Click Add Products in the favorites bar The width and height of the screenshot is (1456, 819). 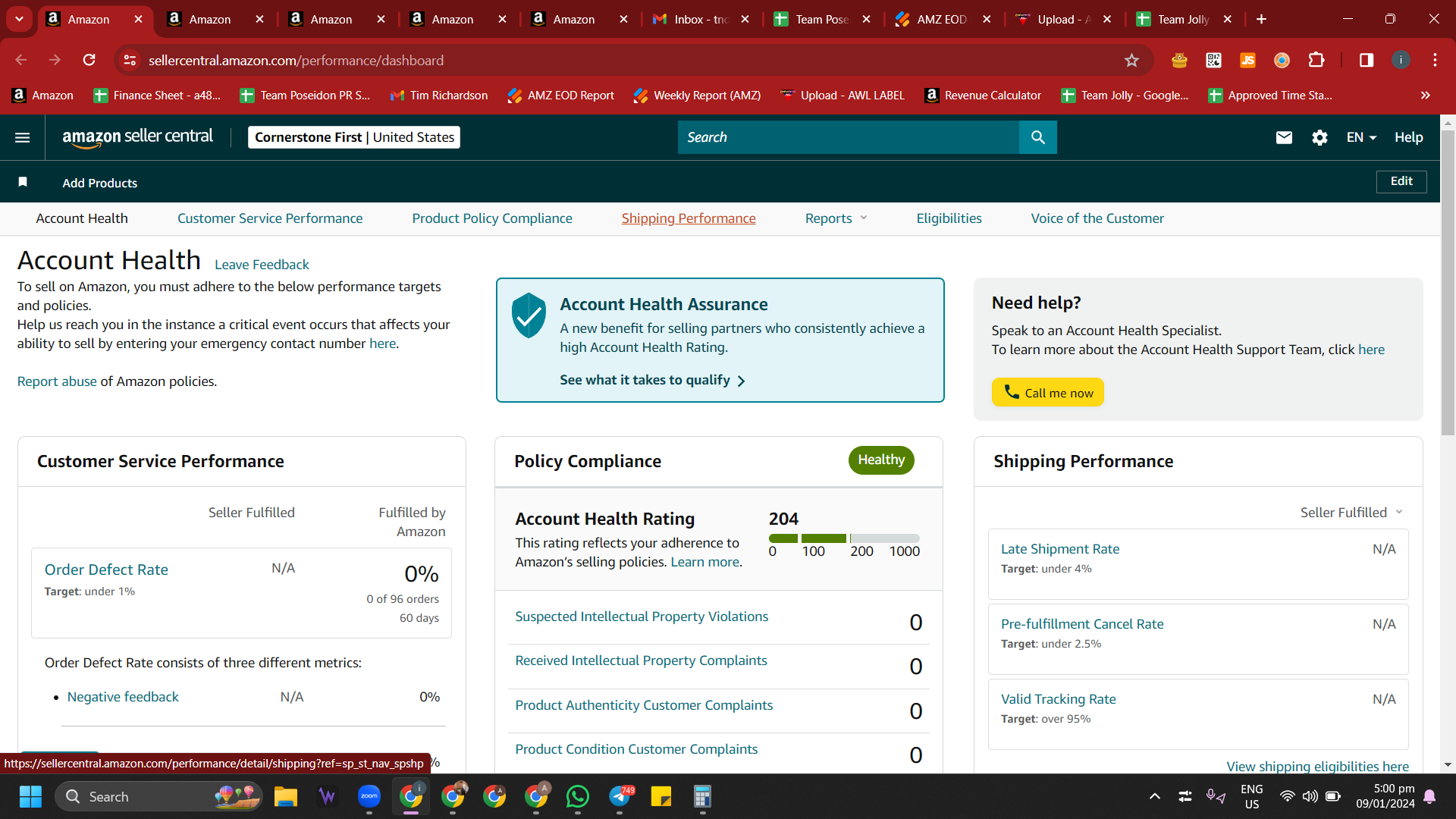100,183
